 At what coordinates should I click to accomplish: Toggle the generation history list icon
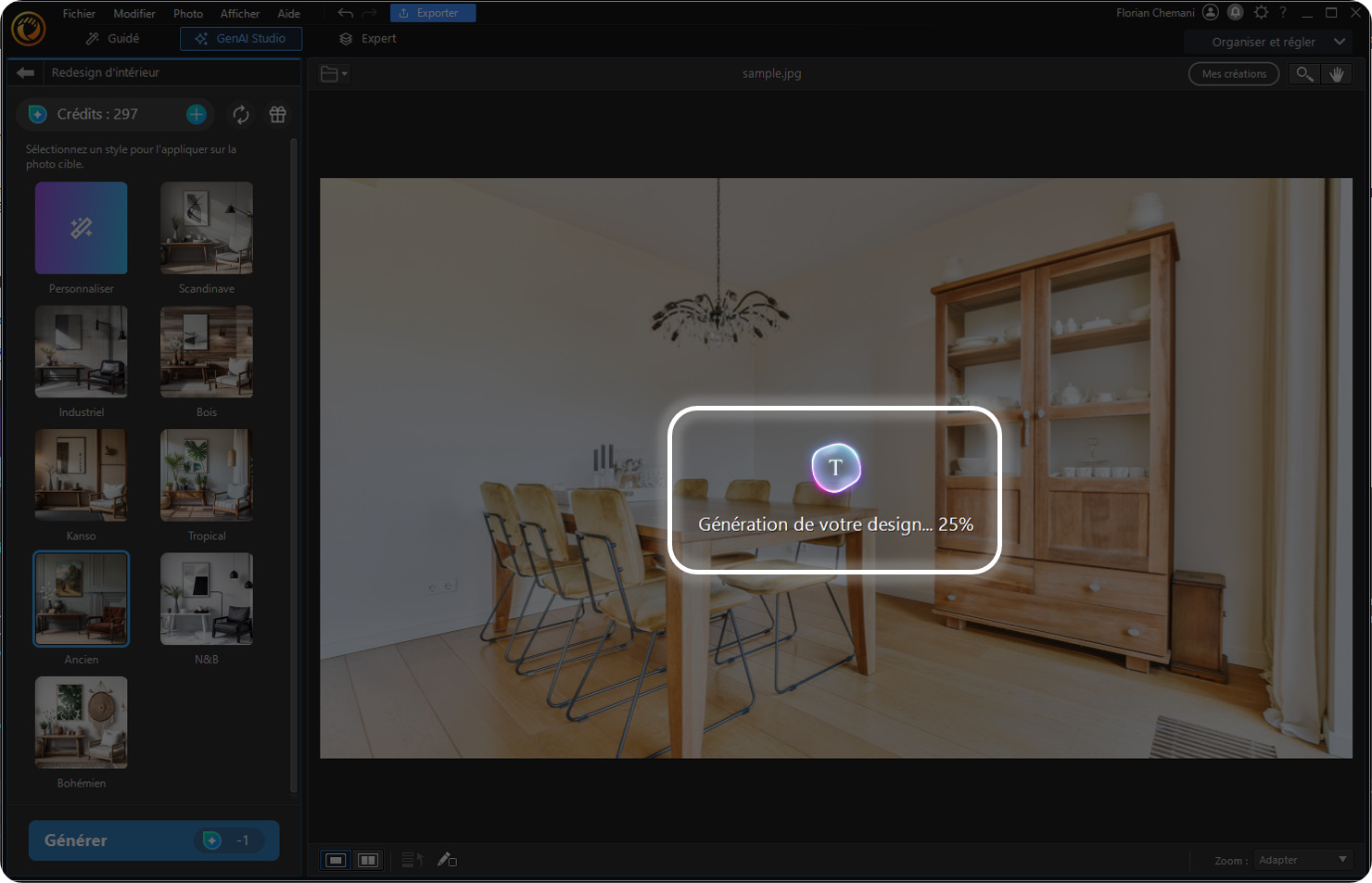412,860
